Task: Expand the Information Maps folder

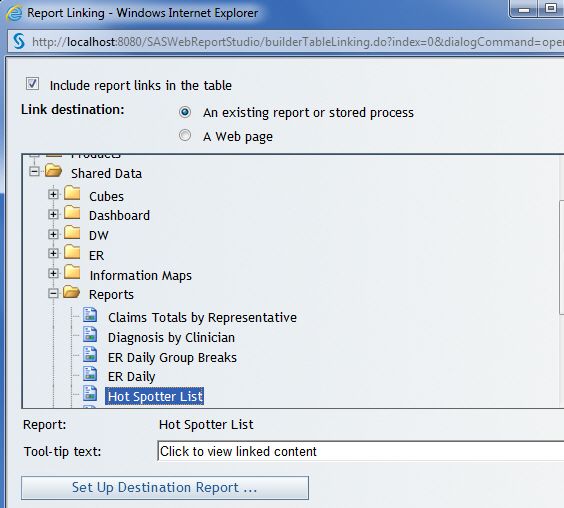Action: [53, 273]
